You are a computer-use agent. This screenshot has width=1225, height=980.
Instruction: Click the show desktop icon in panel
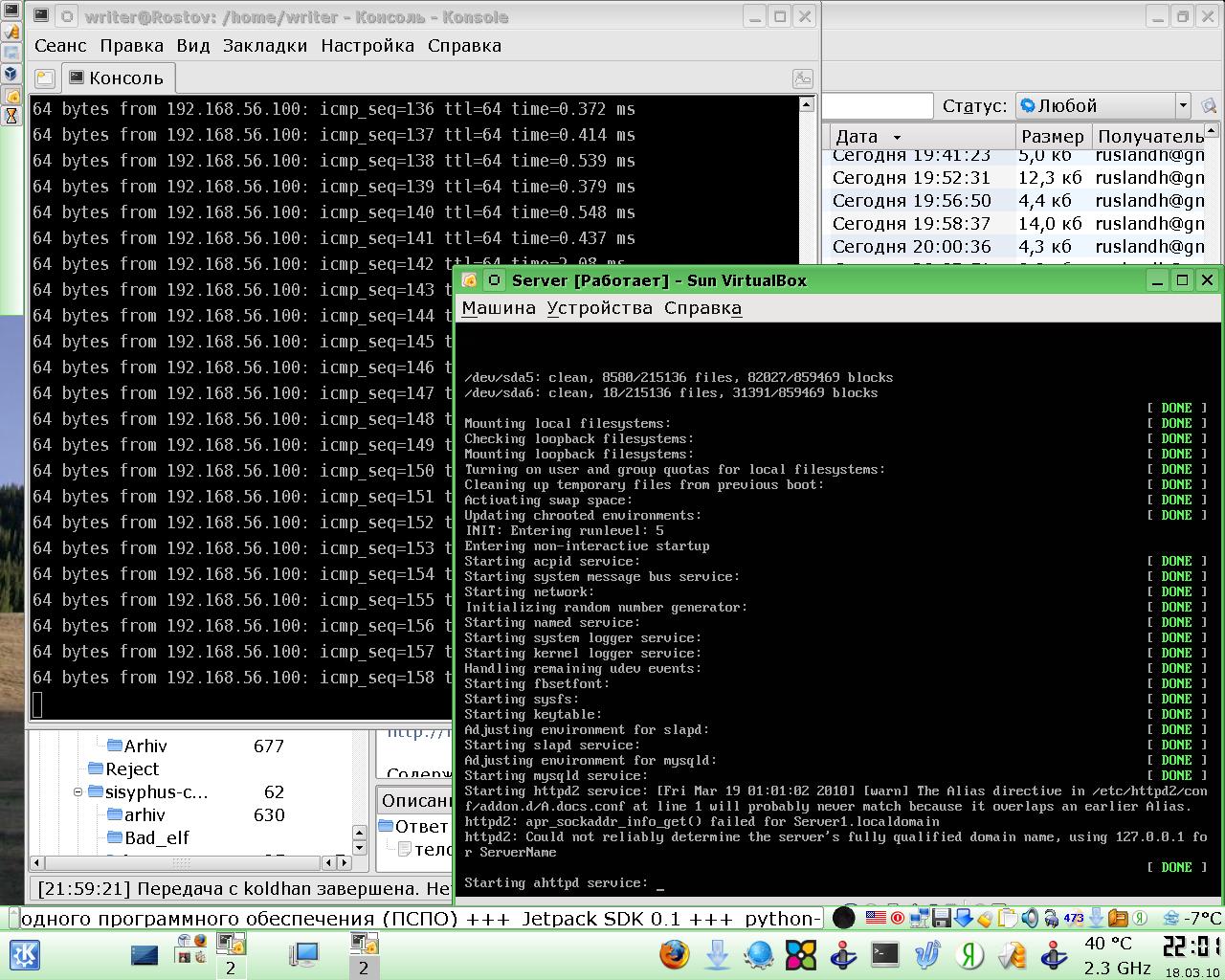145,954
